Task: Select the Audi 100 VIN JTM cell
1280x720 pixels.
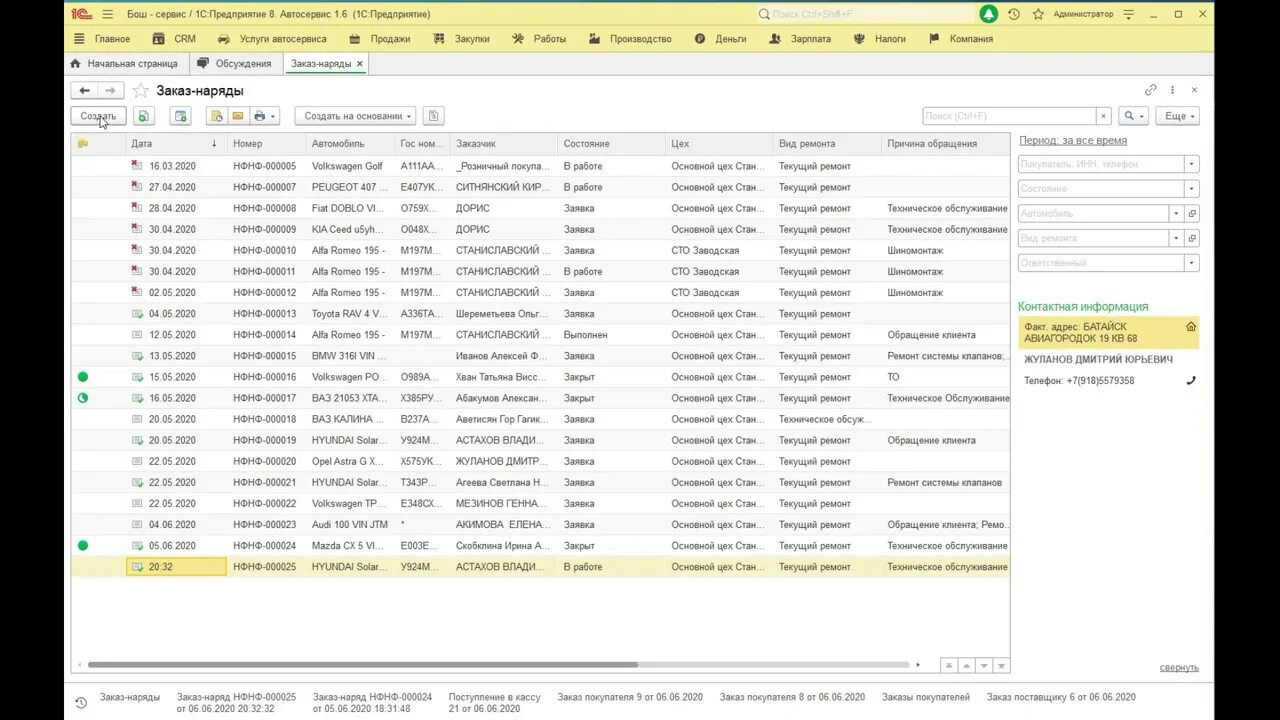Action: point(350,524)
